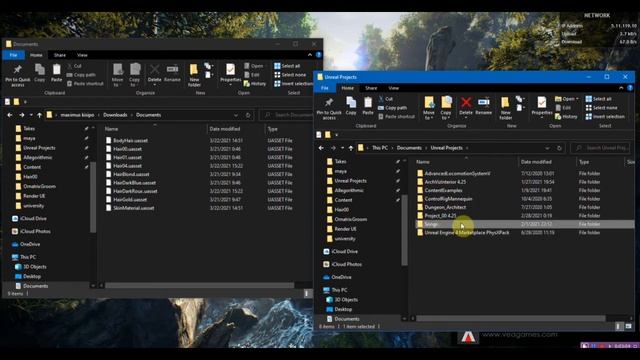Collapse the ribbon in Unreal Projects window
Viewport: 640px width, 360px height.
[x=621, y=88]
